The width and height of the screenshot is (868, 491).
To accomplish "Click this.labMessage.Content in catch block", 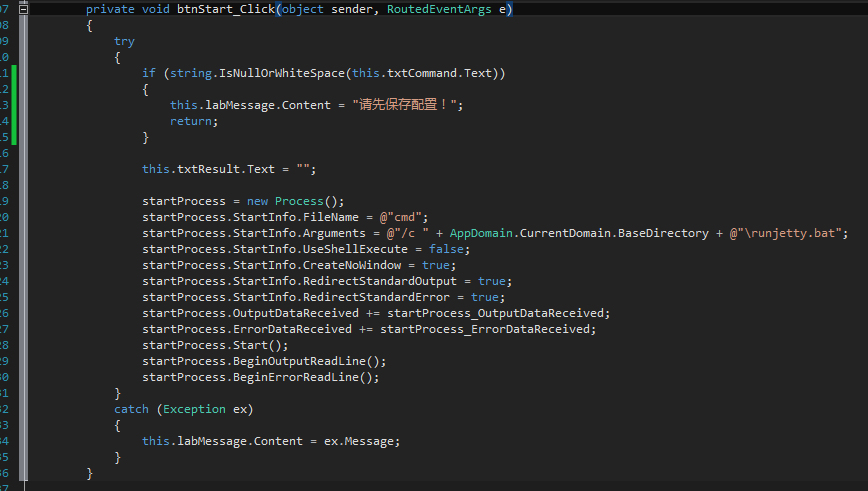I will 222,442.
